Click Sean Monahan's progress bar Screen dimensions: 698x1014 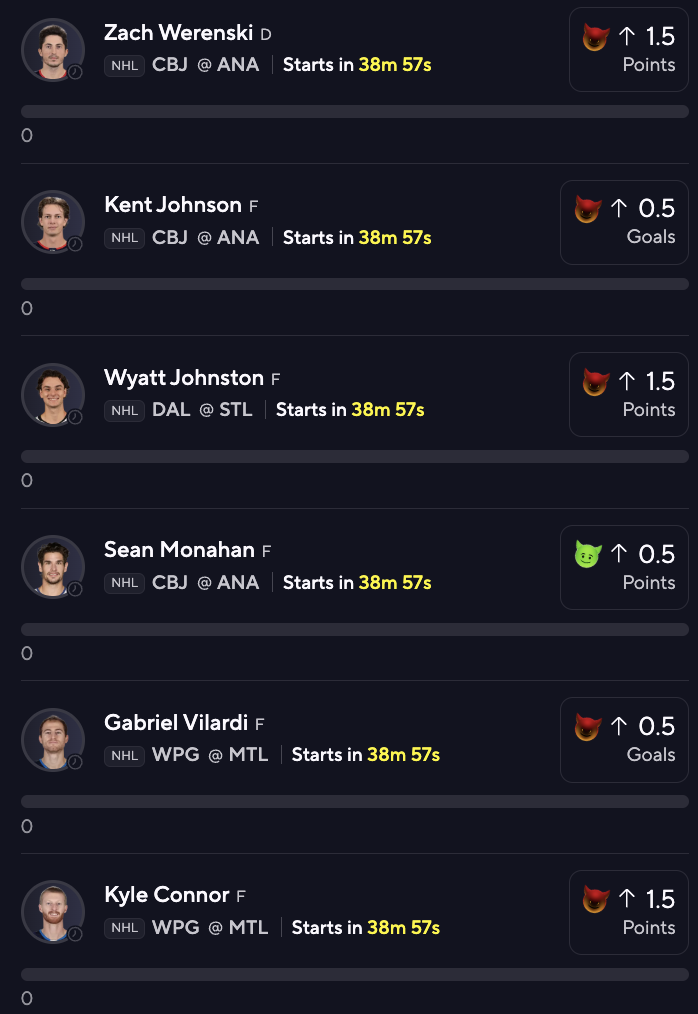[x=354, y=629]
